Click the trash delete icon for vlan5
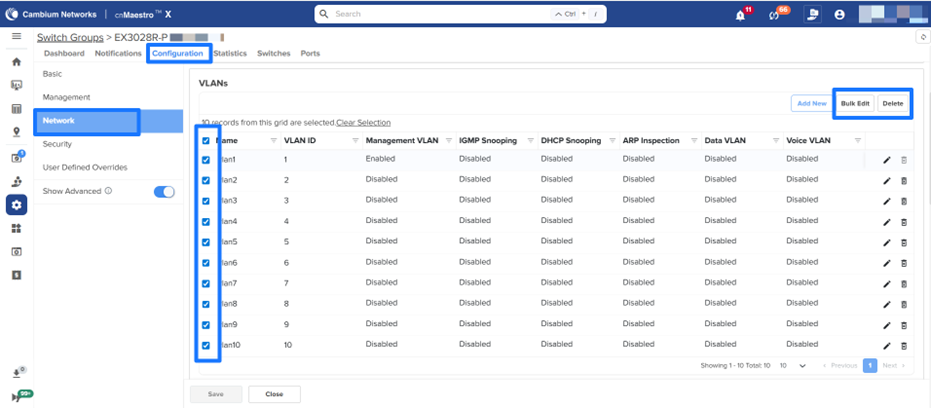Image resolution: width=931 pixels, height=408 pixels. point(904,242)
